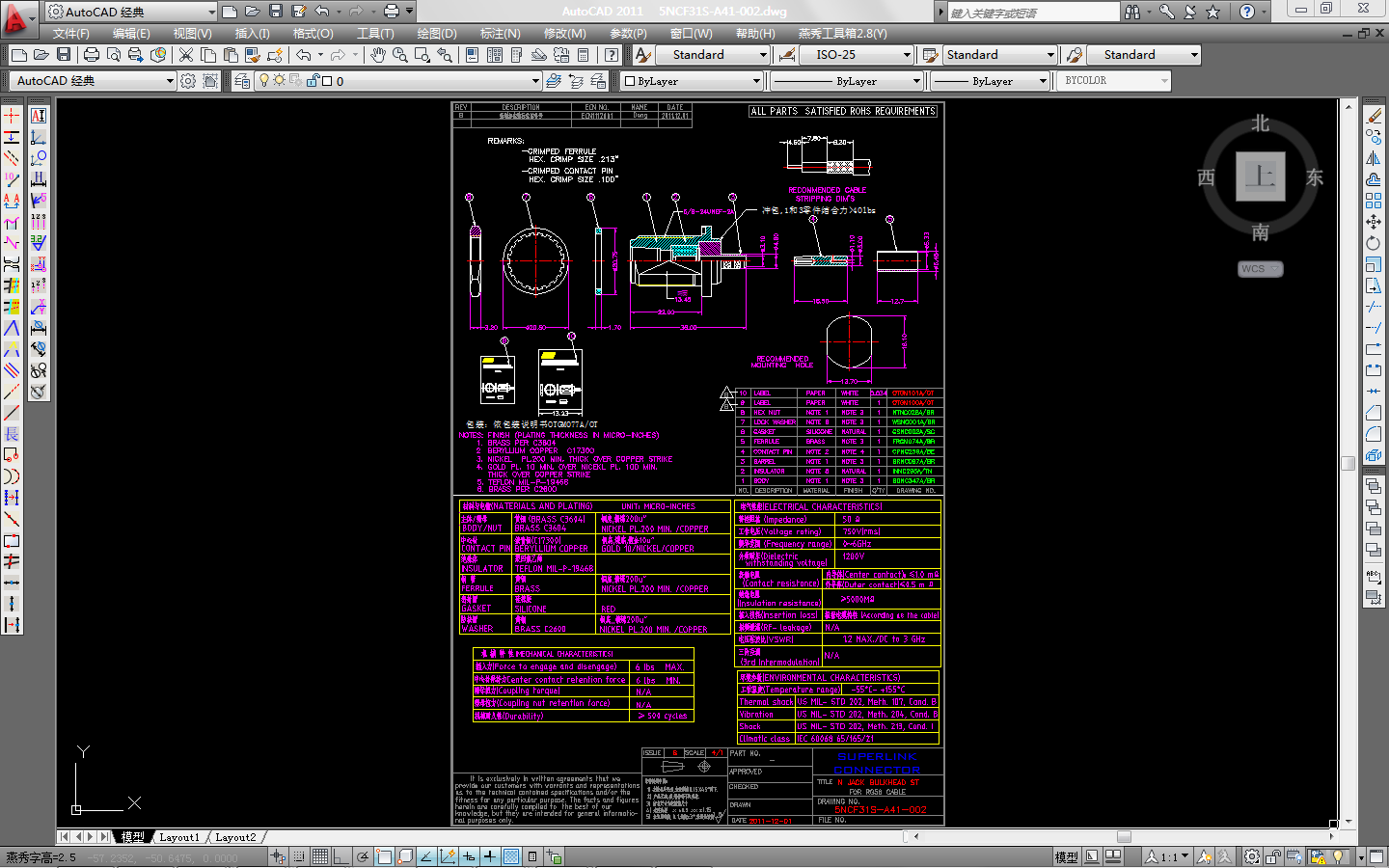Click the WCS button under the ViewCube
The image size is (1389, 868).
pos(1260,269)
